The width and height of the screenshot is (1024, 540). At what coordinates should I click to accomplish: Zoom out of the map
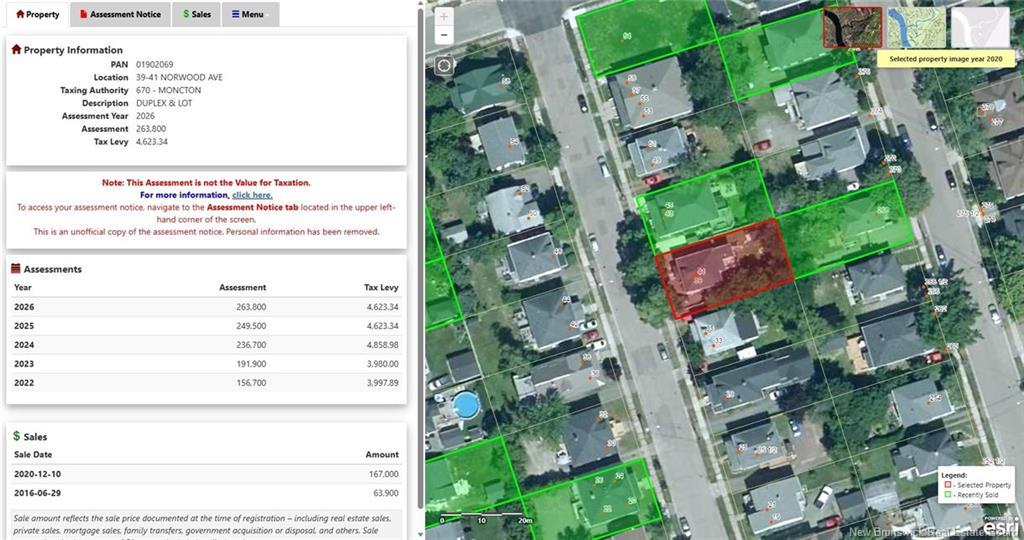pos(444,35)
